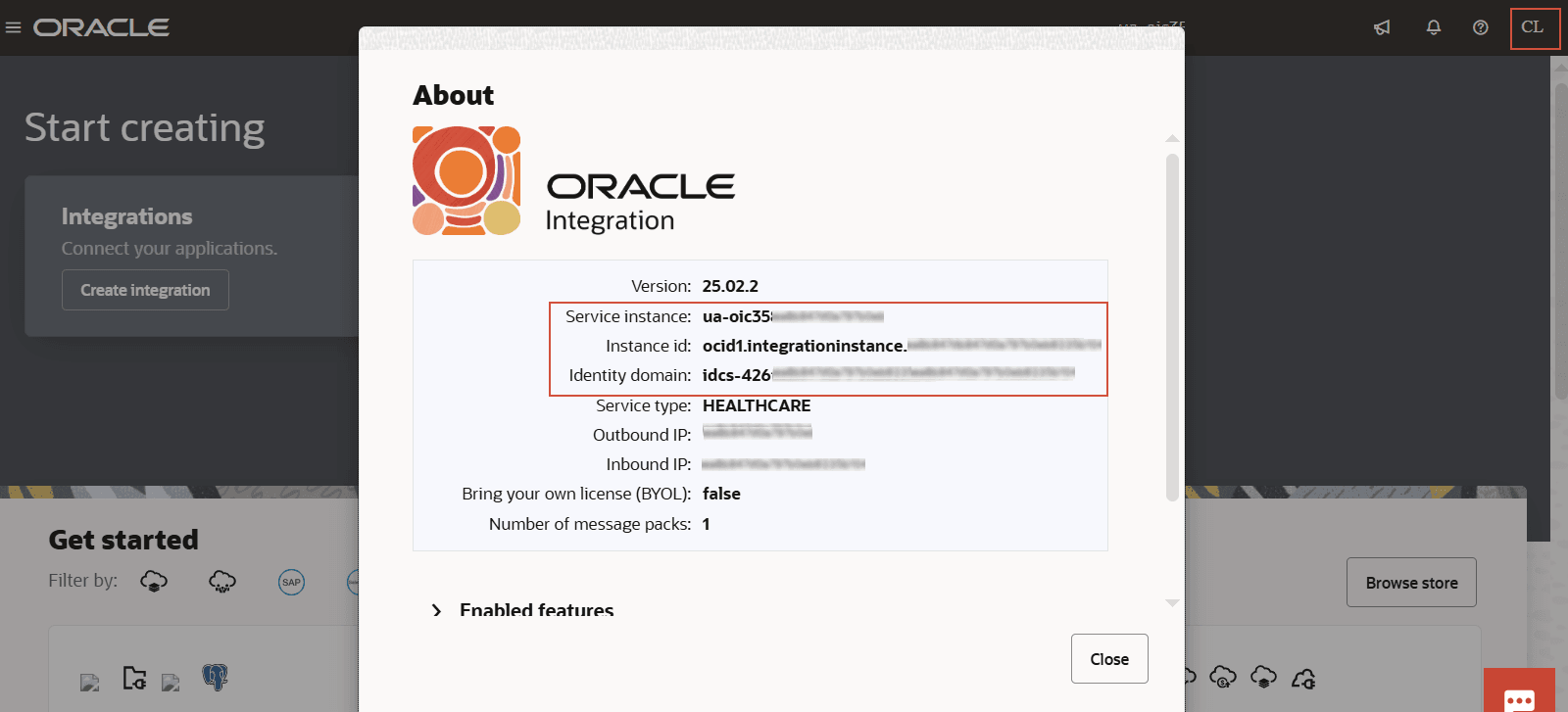Filter by cloud with stacked layers icon
1568x712 pixels.
[154, 582]
